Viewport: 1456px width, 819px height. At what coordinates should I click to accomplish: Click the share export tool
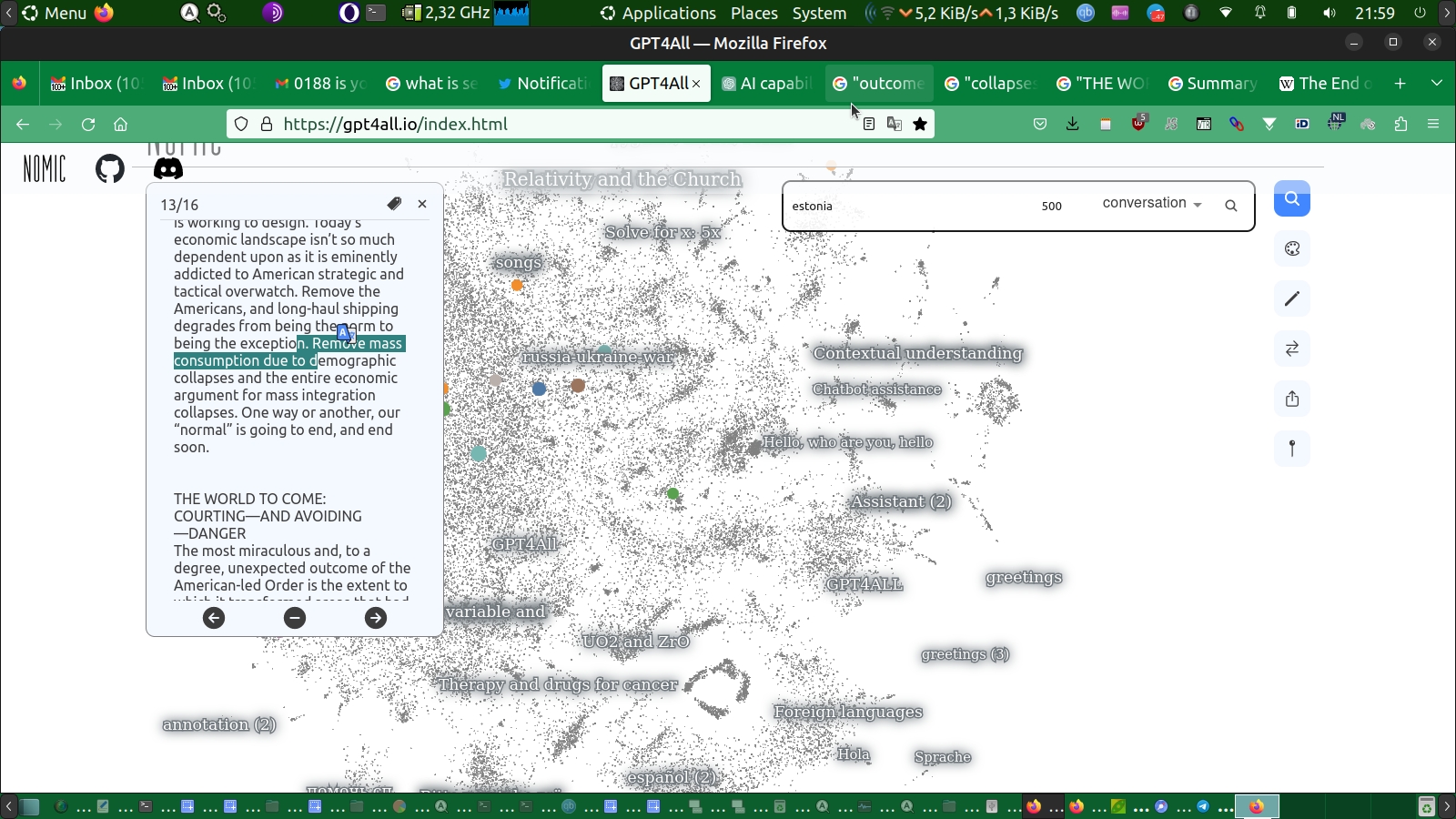click(1292, 399)
